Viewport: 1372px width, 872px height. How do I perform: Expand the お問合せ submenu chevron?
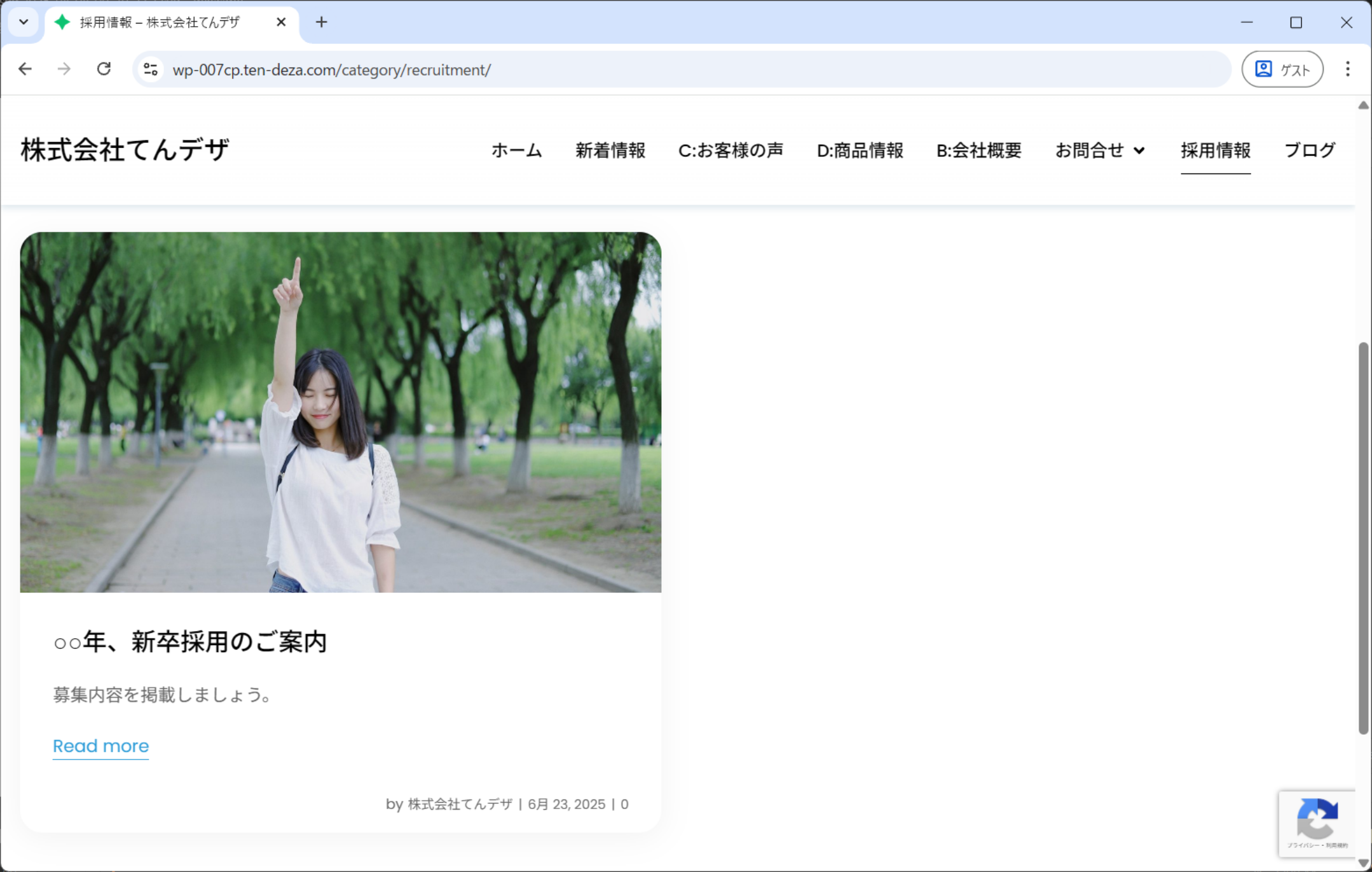(x=1139, y=151)
